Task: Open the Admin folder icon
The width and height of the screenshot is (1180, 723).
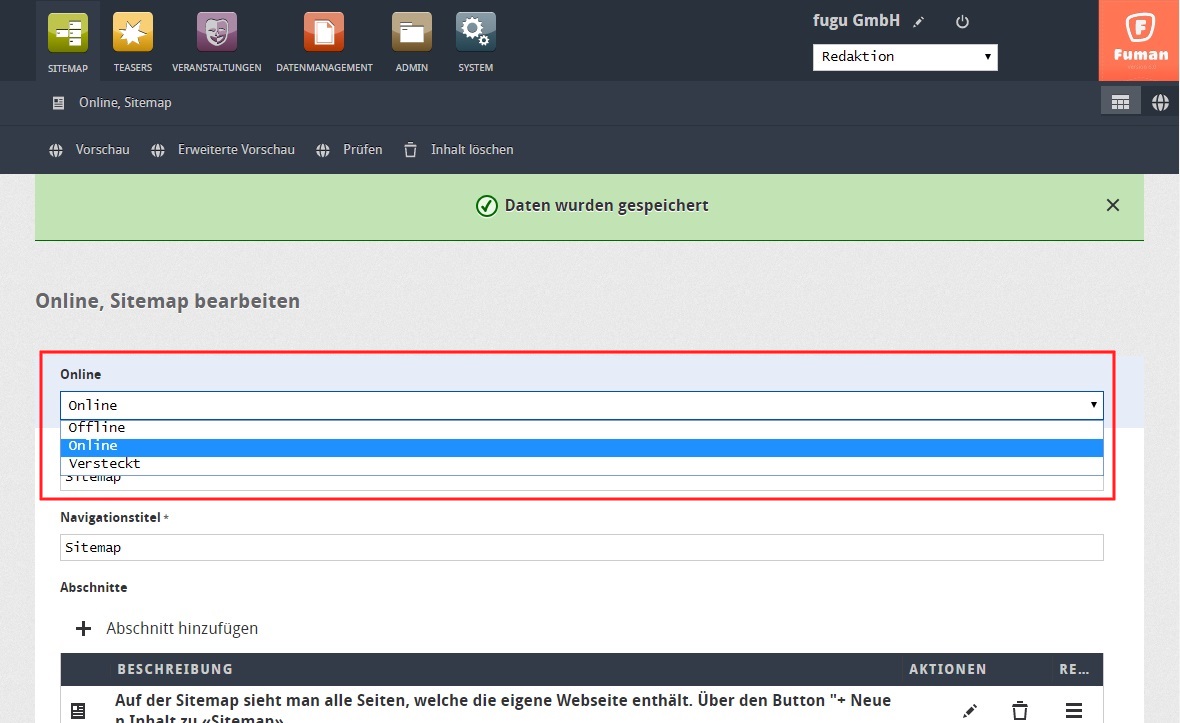Action: [412, 33]
